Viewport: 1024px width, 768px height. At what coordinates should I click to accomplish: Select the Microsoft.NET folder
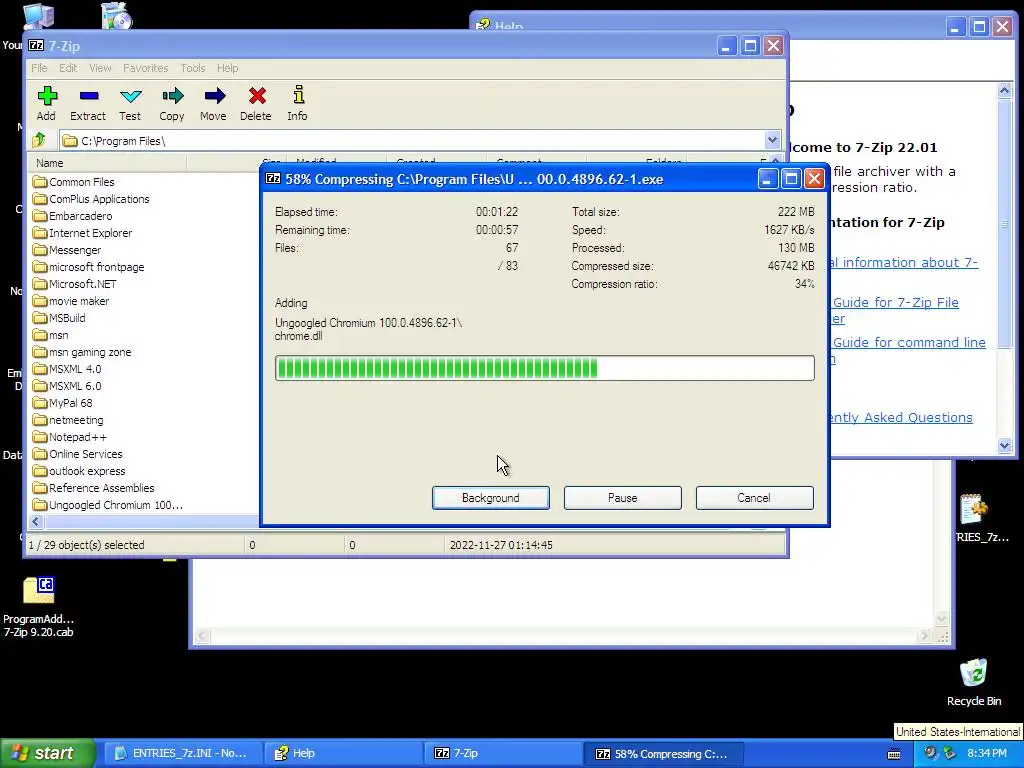[74, 284]
